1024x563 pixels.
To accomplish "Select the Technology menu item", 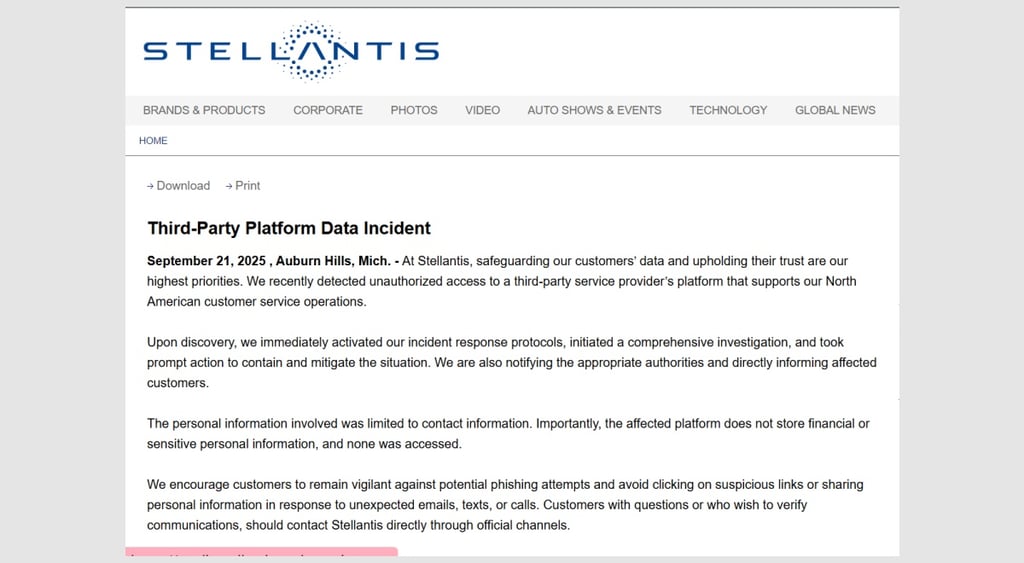I will [x=728, y=110].
